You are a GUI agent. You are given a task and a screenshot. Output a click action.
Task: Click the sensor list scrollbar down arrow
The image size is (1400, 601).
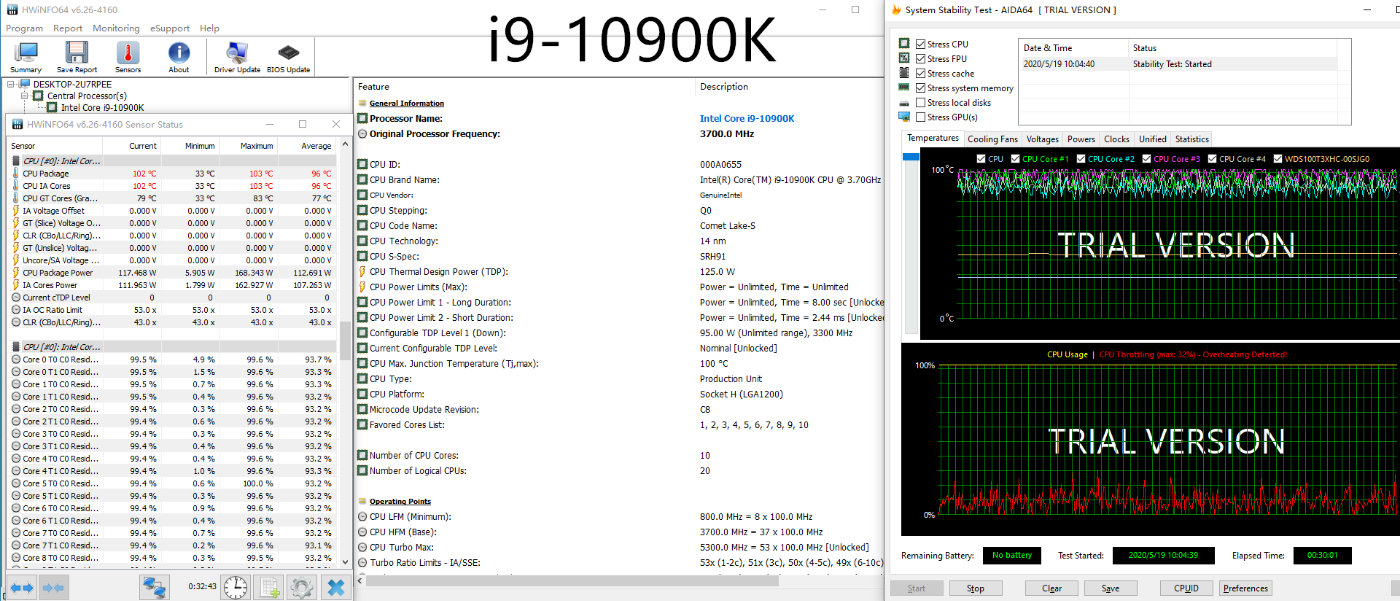(x=345, y=564)
